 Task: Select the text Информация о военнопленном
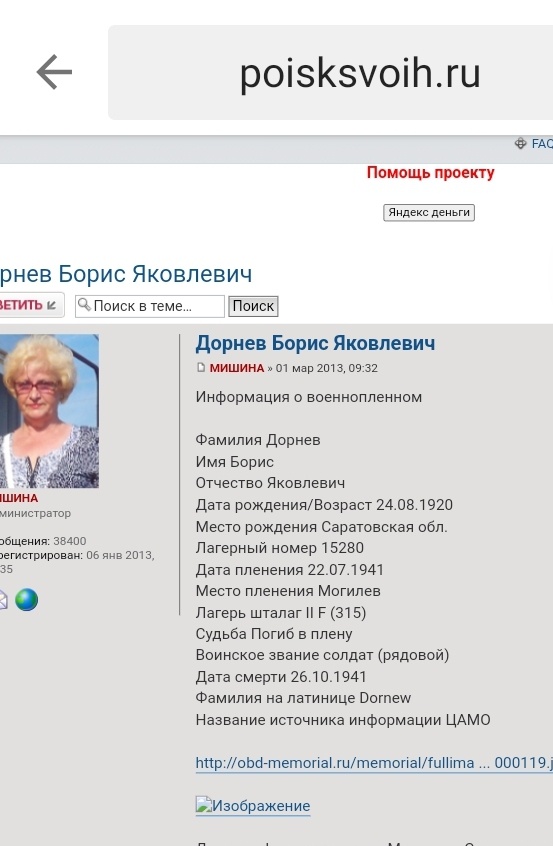tap(309, 397)
